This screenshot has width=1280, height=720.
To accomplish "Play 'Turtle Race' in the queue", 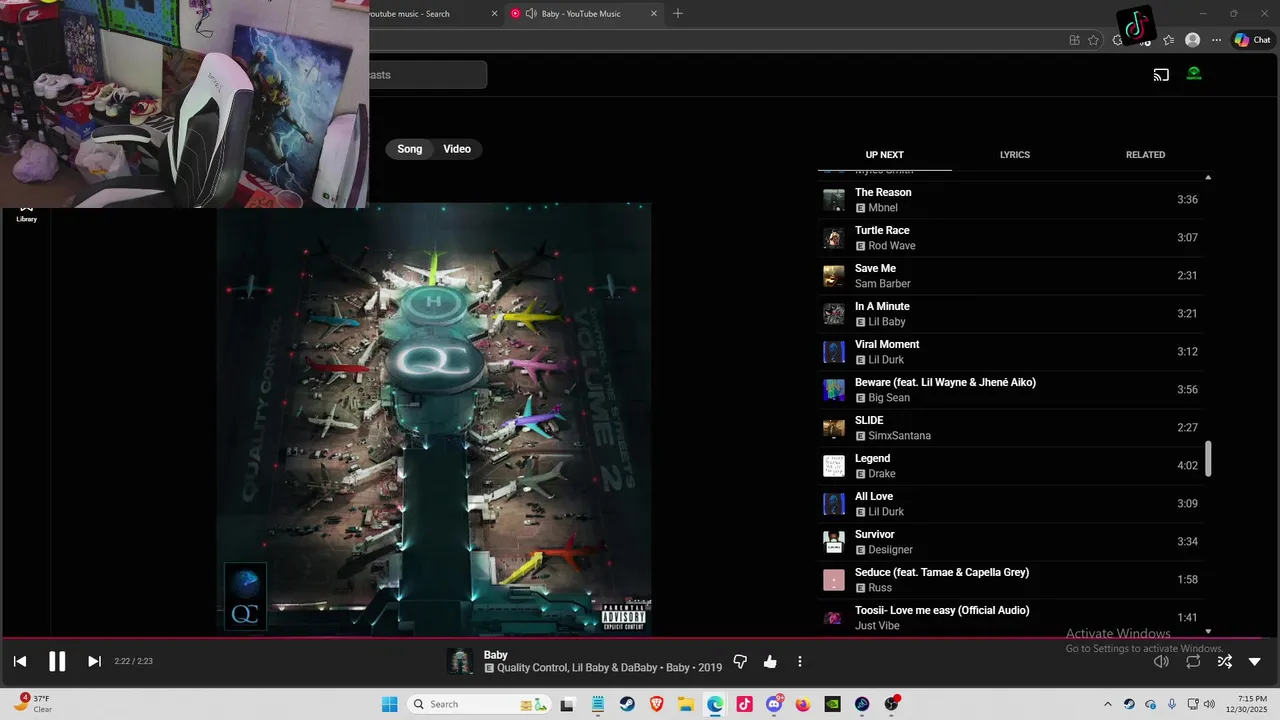I will pos(1010,238).
